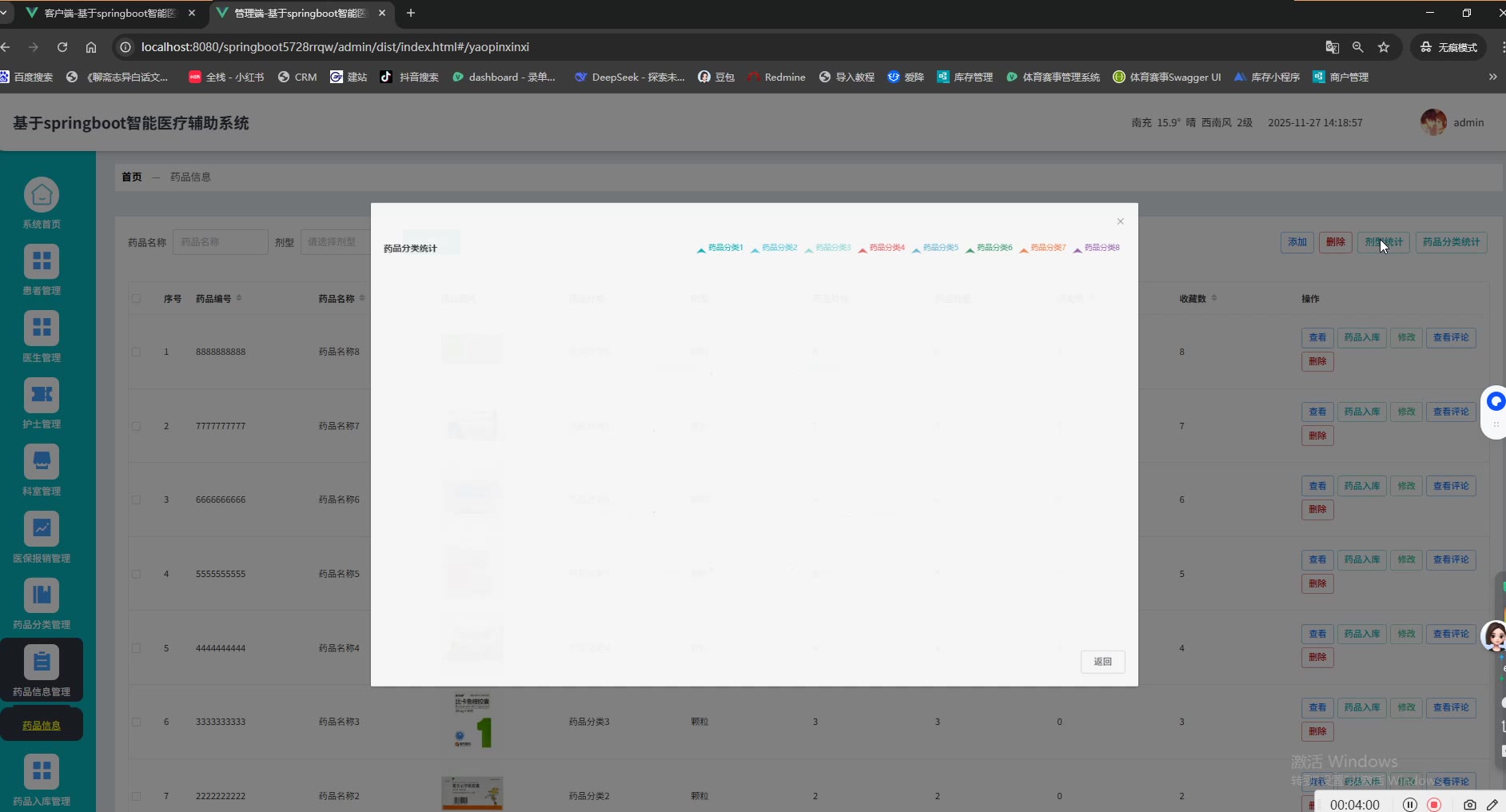Screen dimensions: 1506x812
Task: Sort by the 药品编号 column arrows
Action: click(239, 298)
